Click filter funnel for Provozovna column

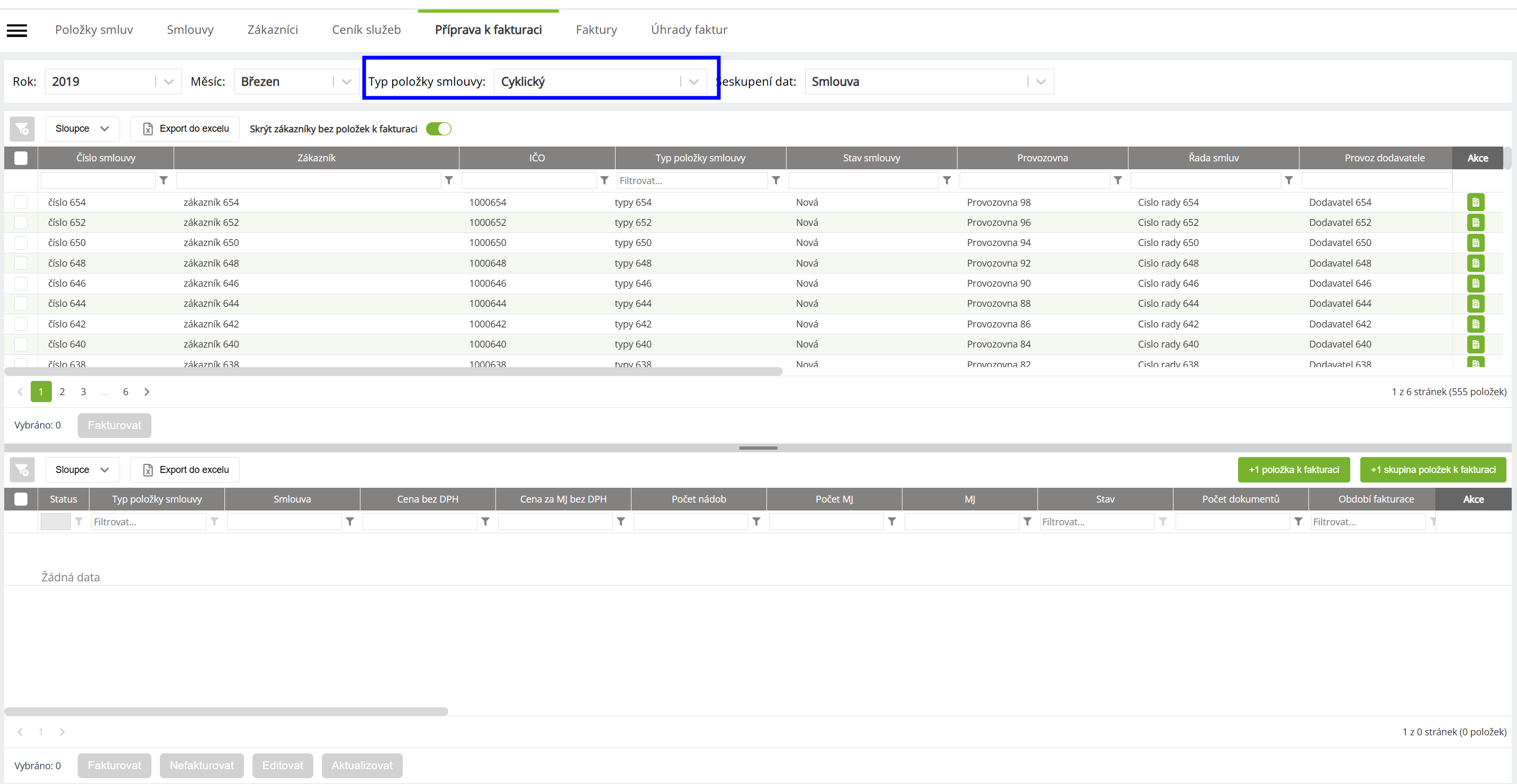(1118, 181)
